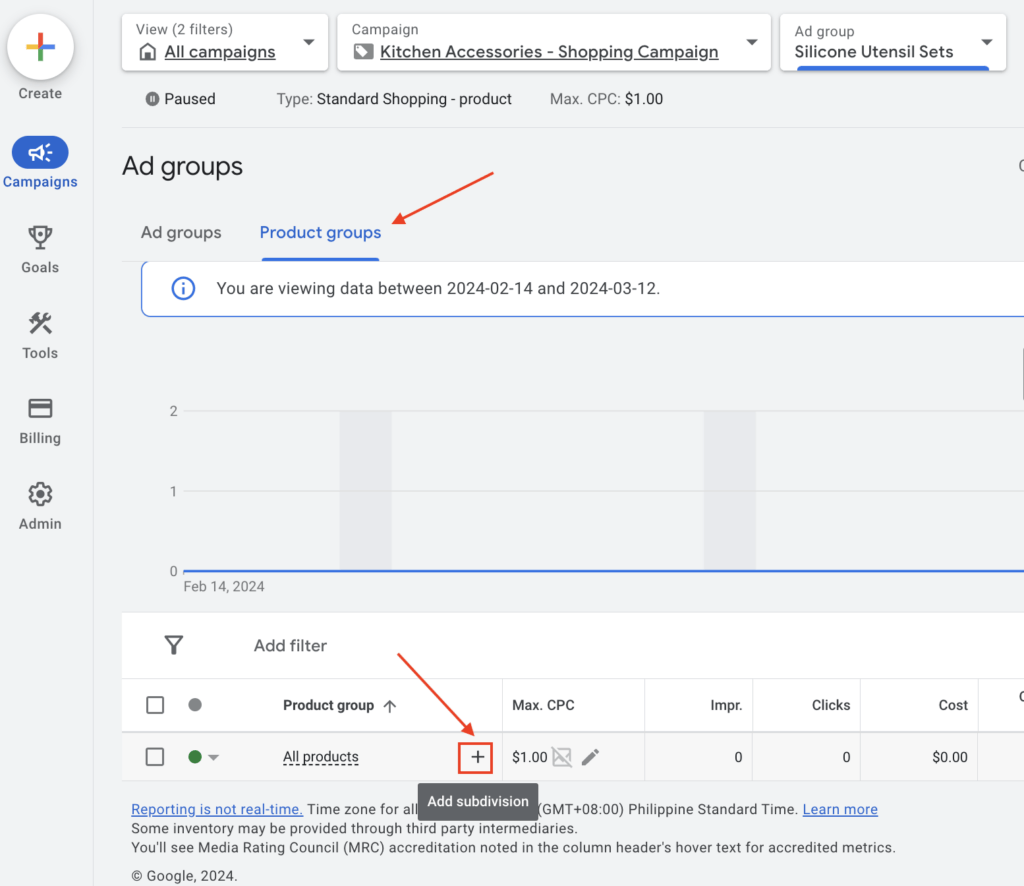The image size is (1024, 886).
Task: Click the crossed-out chart icon next to $1.00
Action: pyautogui.click(x=562, y=757)
